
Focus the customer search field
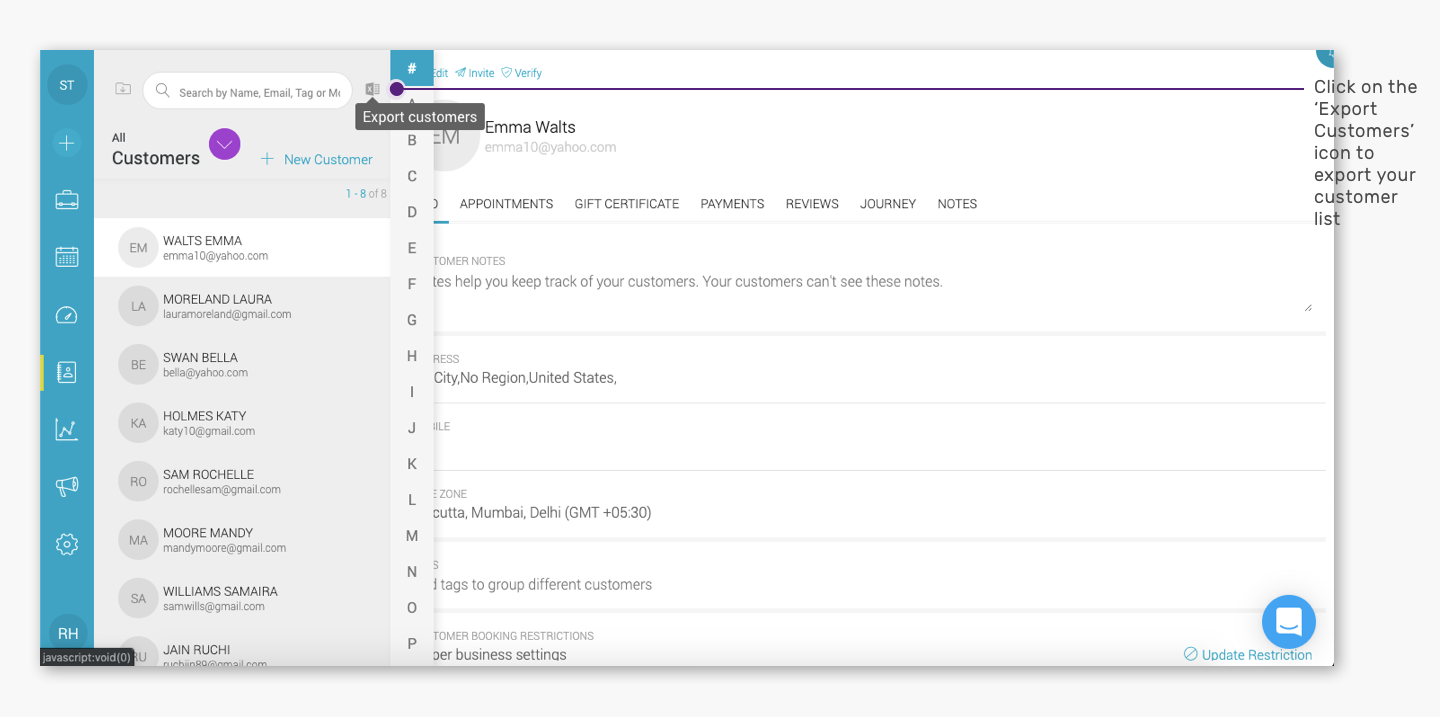click(x=248, y=92)
